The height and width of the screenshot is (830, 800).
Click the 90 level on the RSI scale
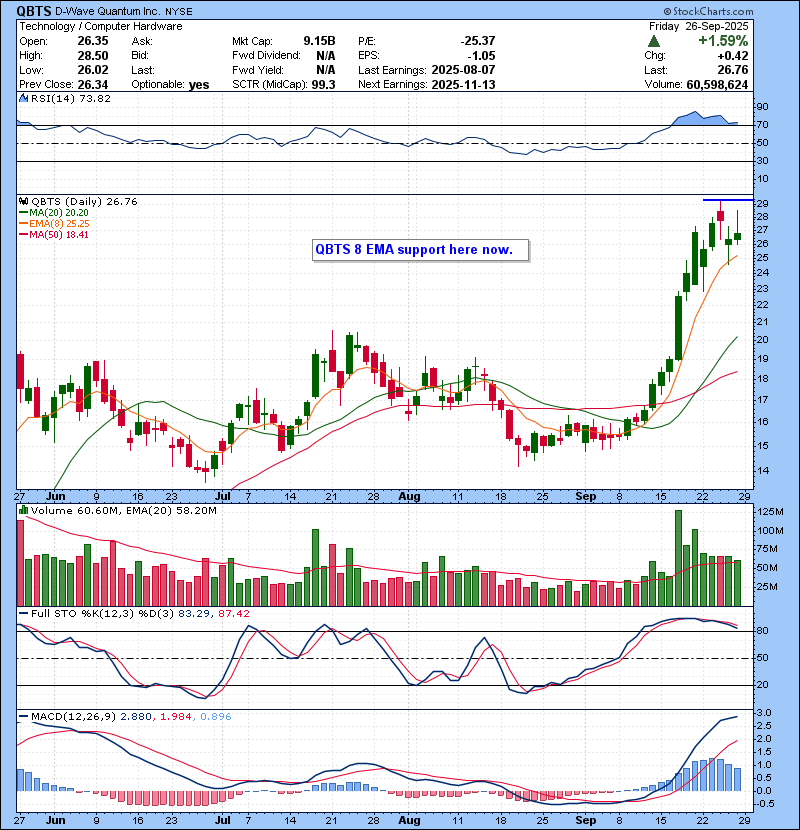coord(762,107)
